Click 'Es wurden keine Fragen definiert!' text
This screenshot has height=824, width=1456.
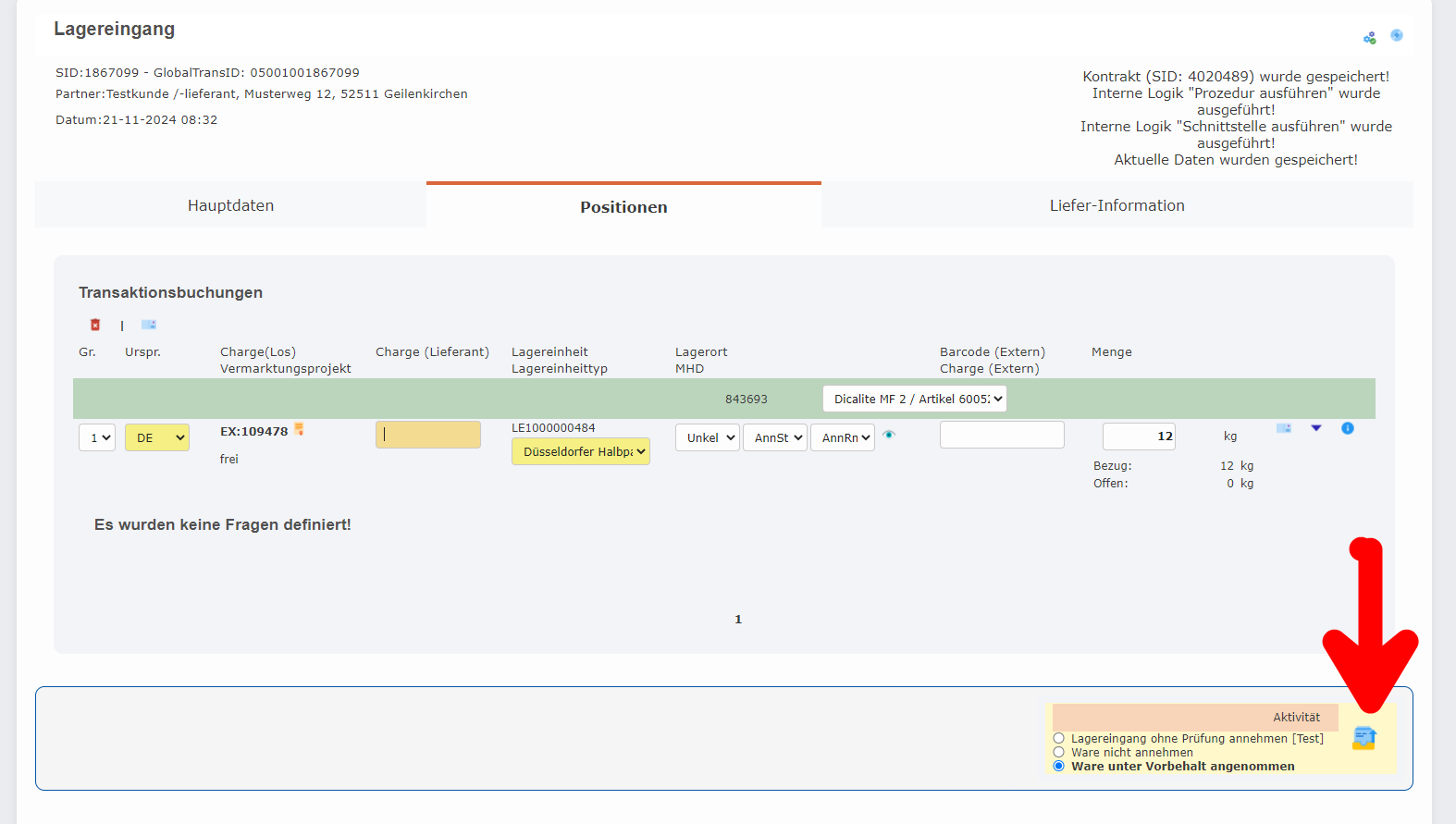[x=223, y=524]
